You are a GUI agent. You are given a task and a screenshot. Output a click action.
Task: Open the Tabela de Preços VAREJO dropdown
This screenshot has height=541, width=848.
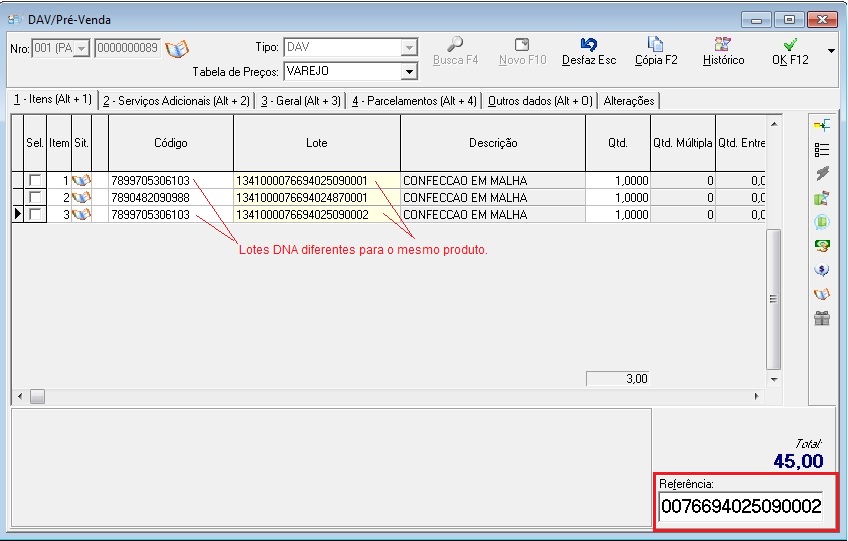[x=409, y=71]
